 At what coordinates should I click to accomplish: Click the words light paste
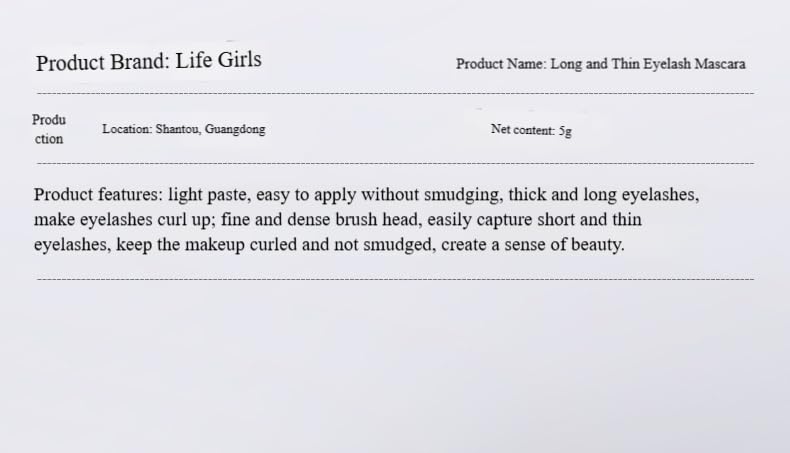click(x=210, y=195)
